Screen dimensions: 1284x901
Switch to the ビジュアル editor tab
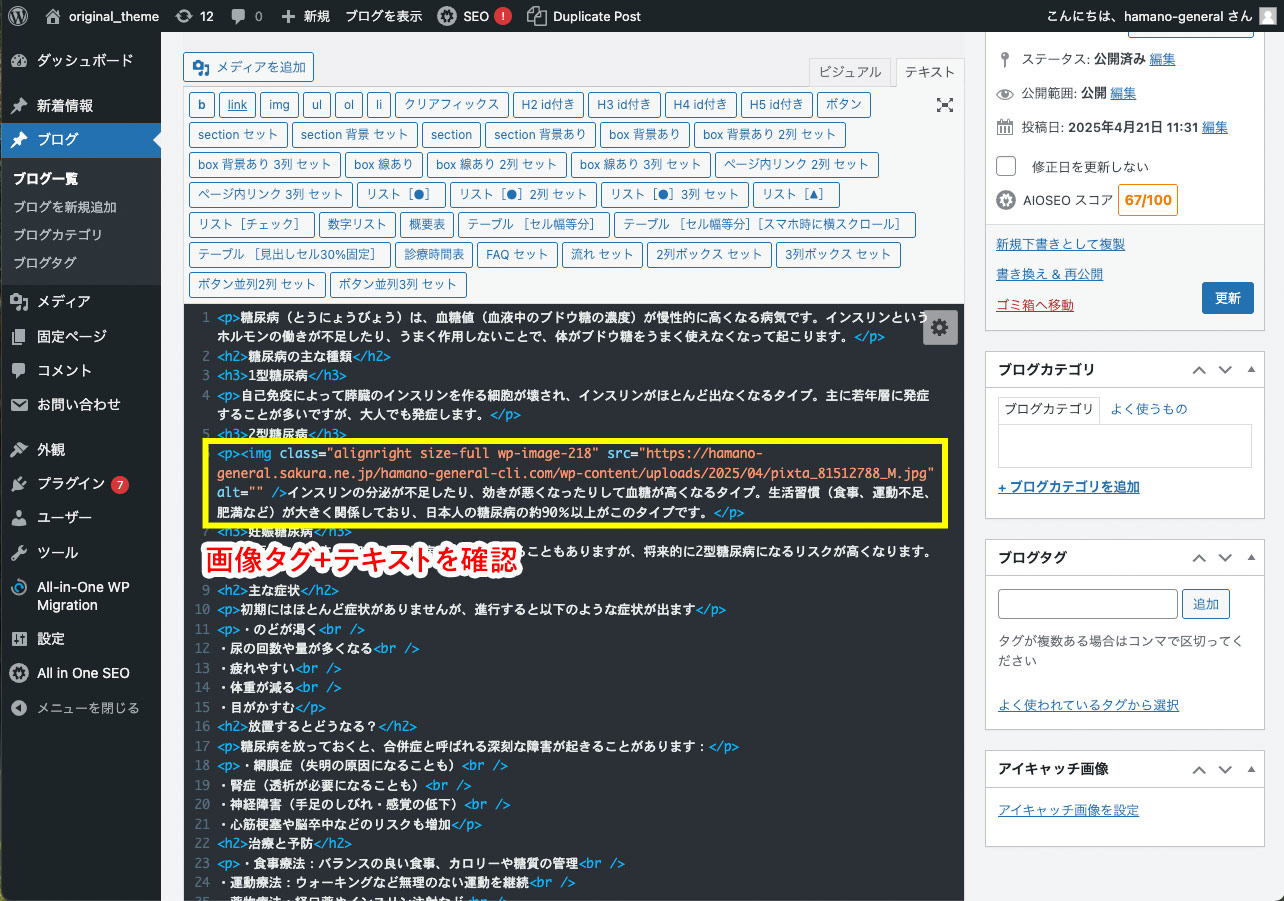pos(850,72)
